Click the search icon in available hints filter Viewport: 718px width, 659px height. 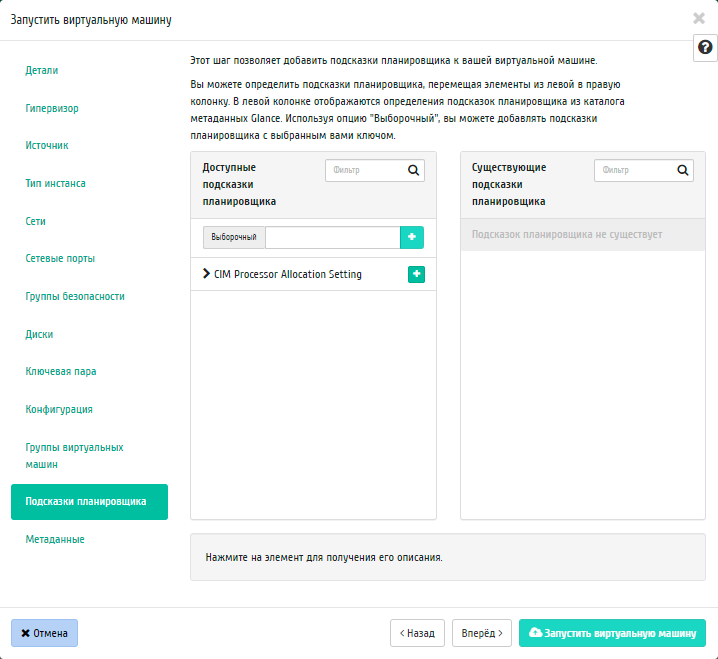(x=413, y=170)
